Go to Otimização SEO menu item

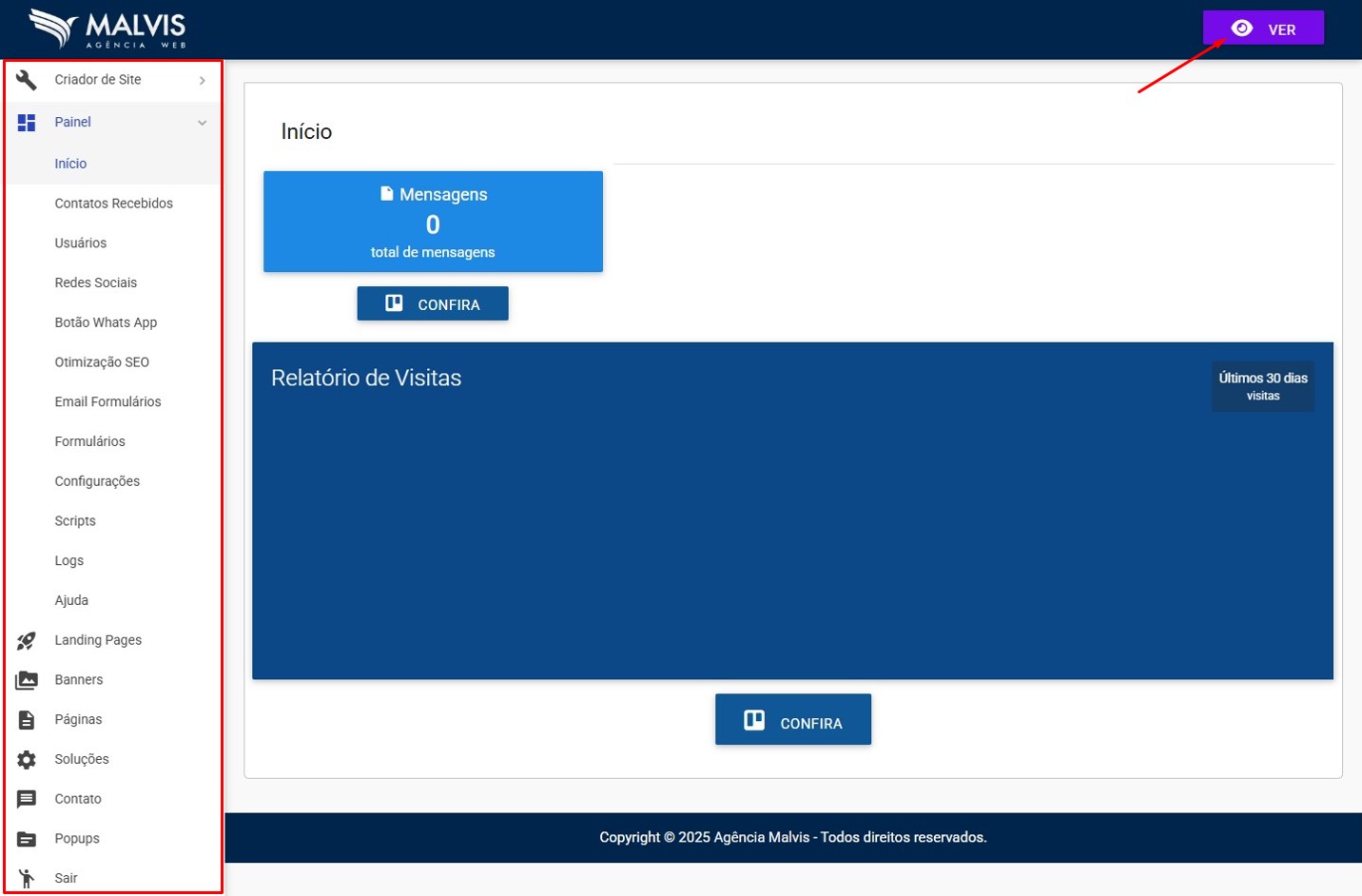pyautogui.click(x=102, y=362)
